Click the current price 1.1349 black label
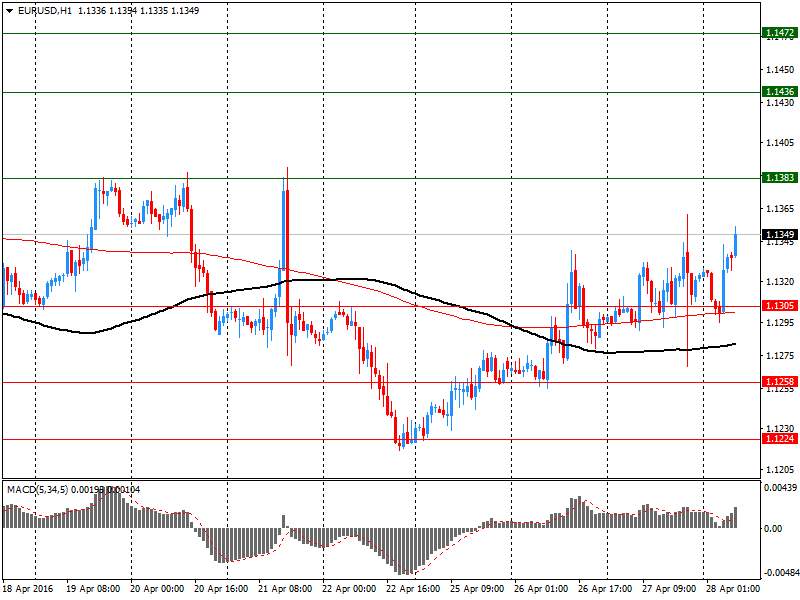The width and height of the screenshot is (800, 600). click(x=779, y=234)
